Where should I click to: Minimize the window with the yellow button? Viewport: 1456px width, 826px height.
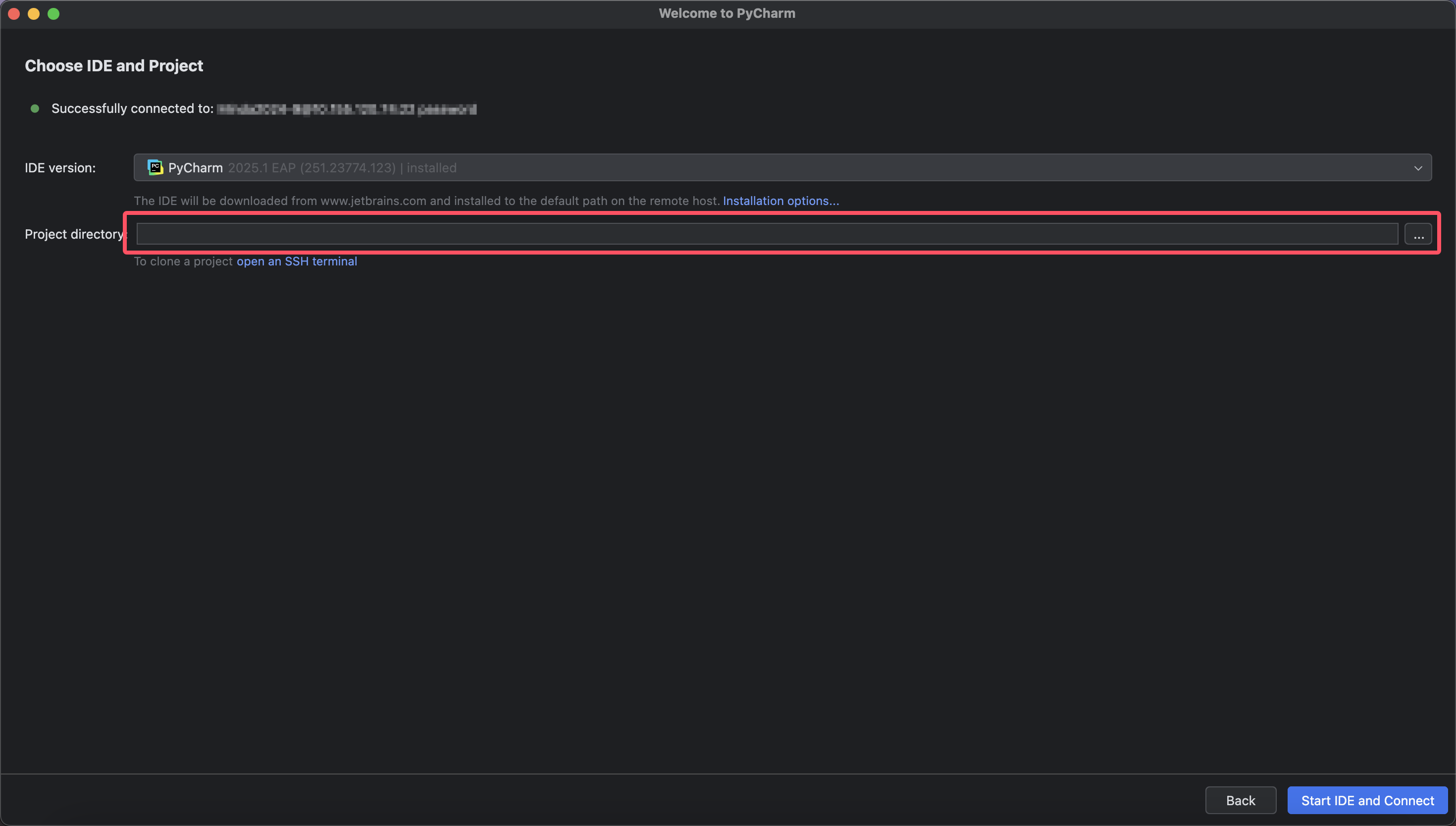(x=34, y=13)
